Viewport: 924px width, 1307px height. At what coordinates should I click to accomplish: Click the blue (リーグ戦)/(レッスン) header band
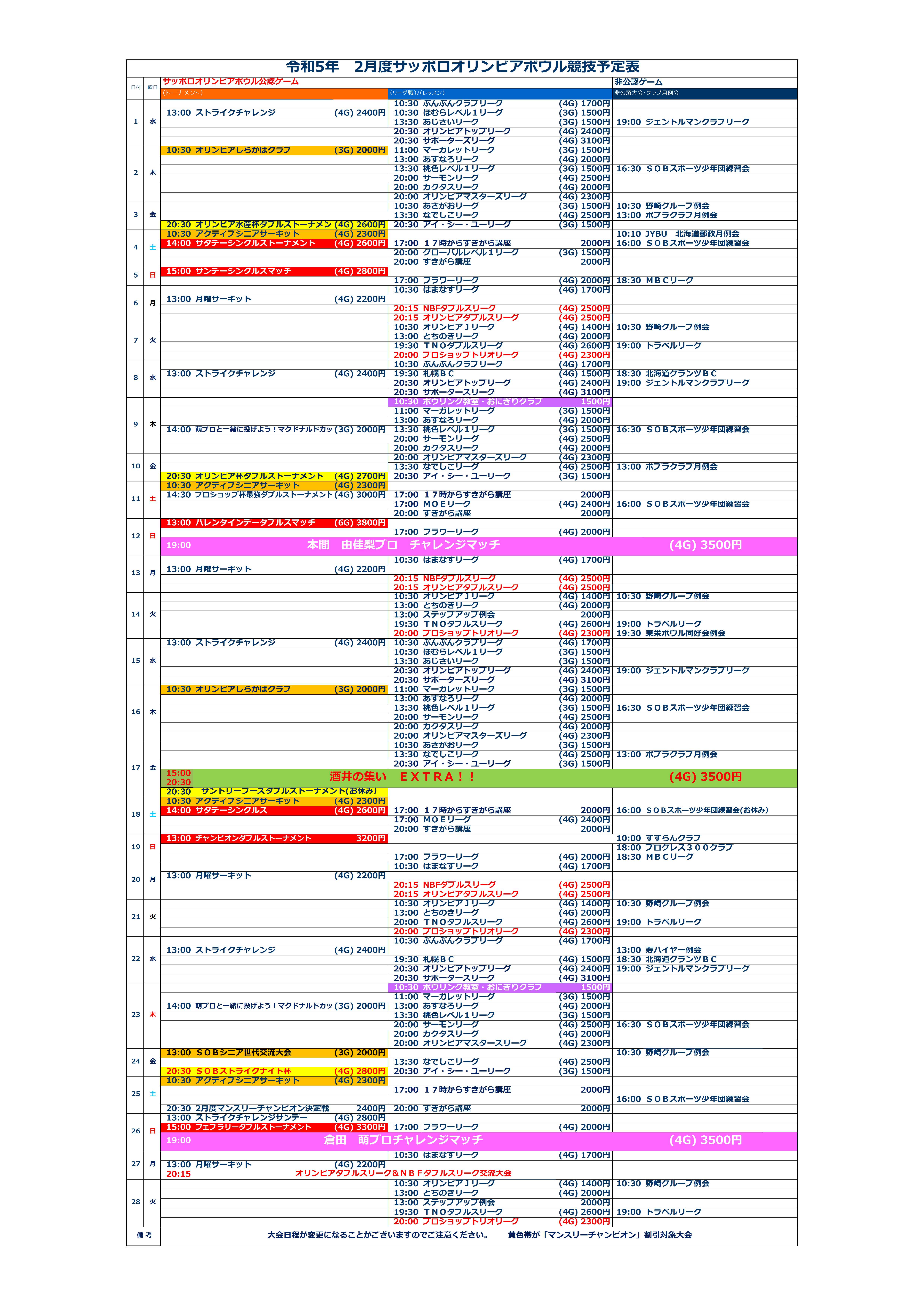tap(500, 93)
